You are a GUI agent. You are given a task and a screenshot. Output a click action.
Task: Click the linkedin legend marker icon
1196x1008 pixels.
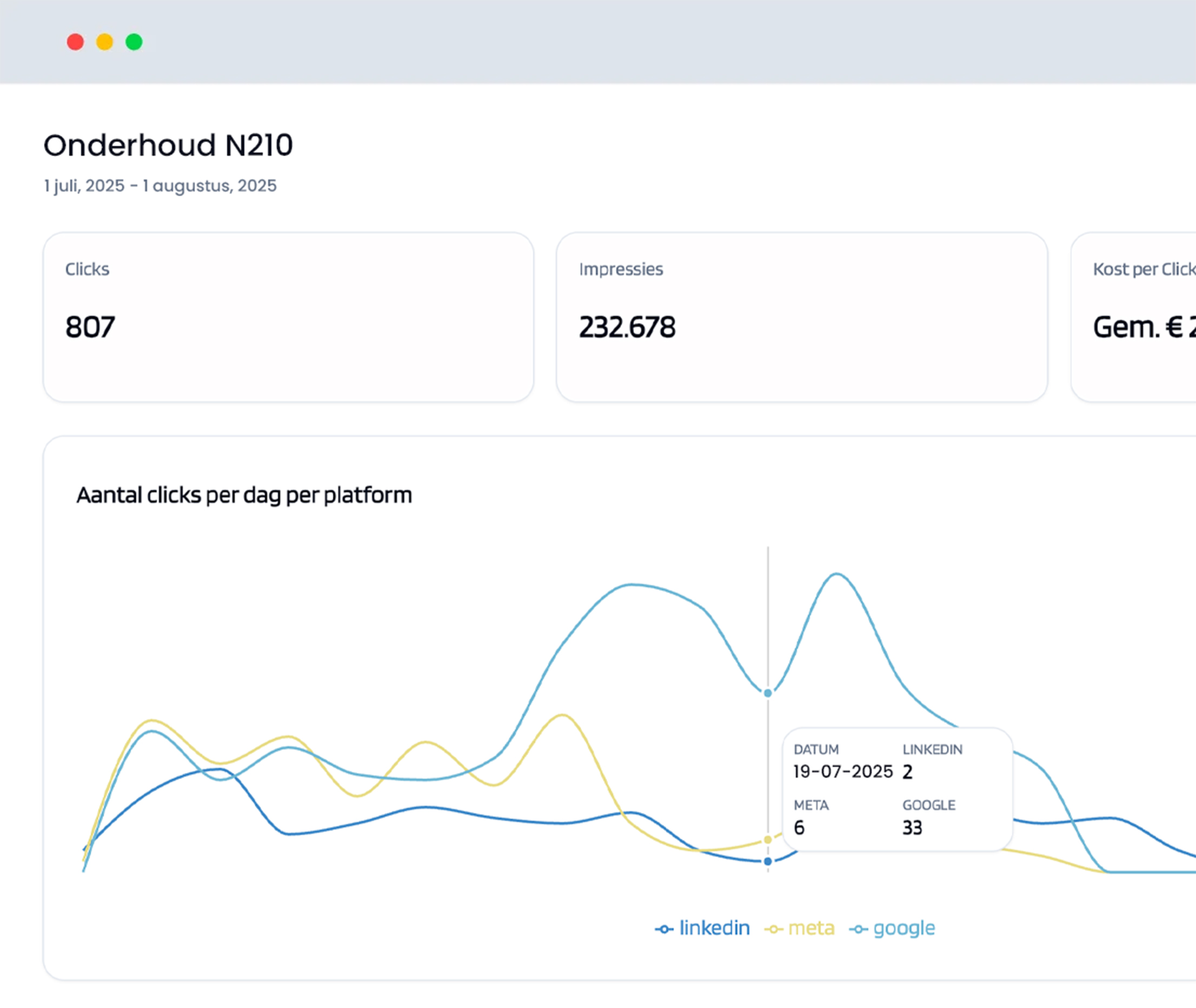[663, 929]
